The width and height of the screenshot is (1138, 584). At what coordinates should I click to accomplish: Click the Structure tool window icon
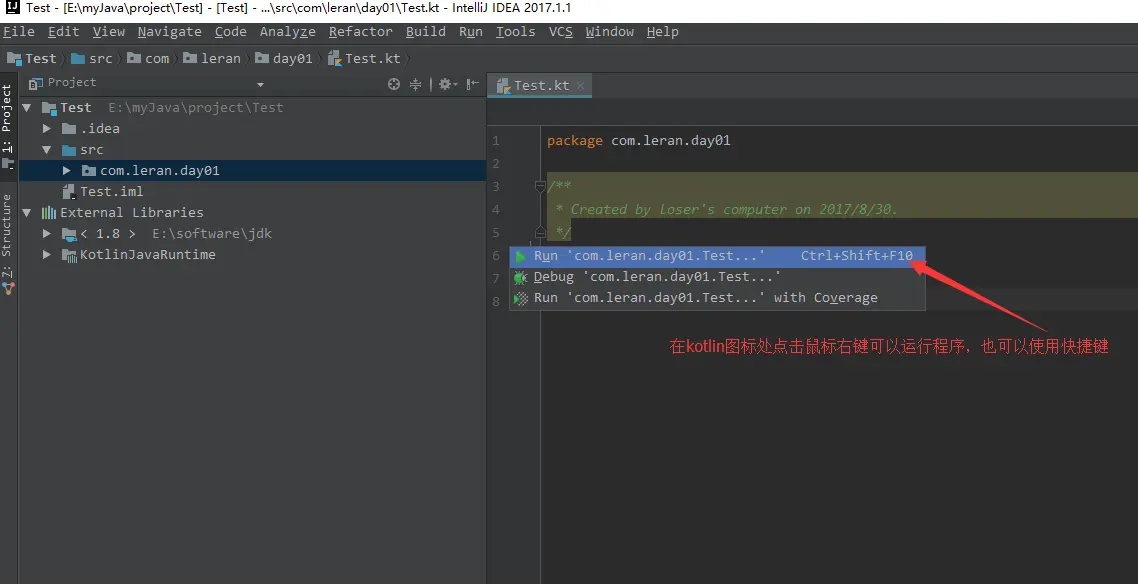[x=7, y=289]
